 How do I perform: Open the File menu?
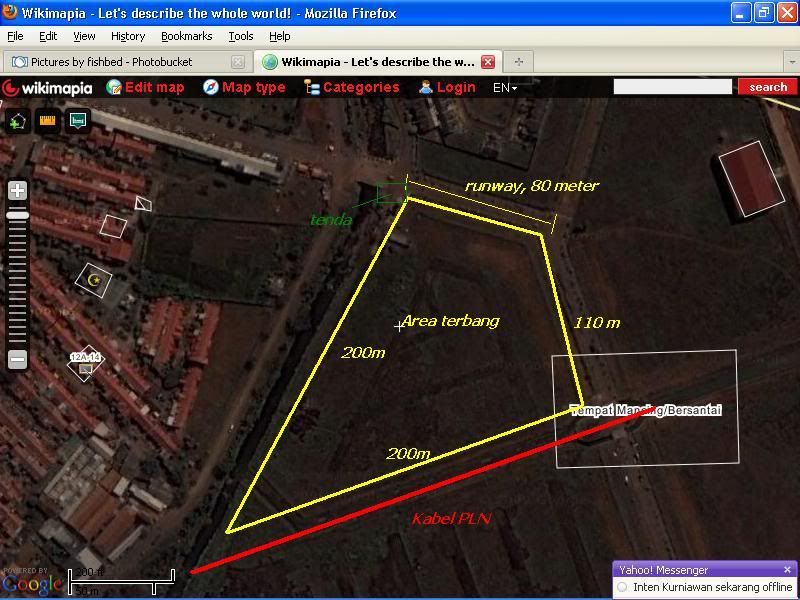pyautogui.click(x=15, y=36)
